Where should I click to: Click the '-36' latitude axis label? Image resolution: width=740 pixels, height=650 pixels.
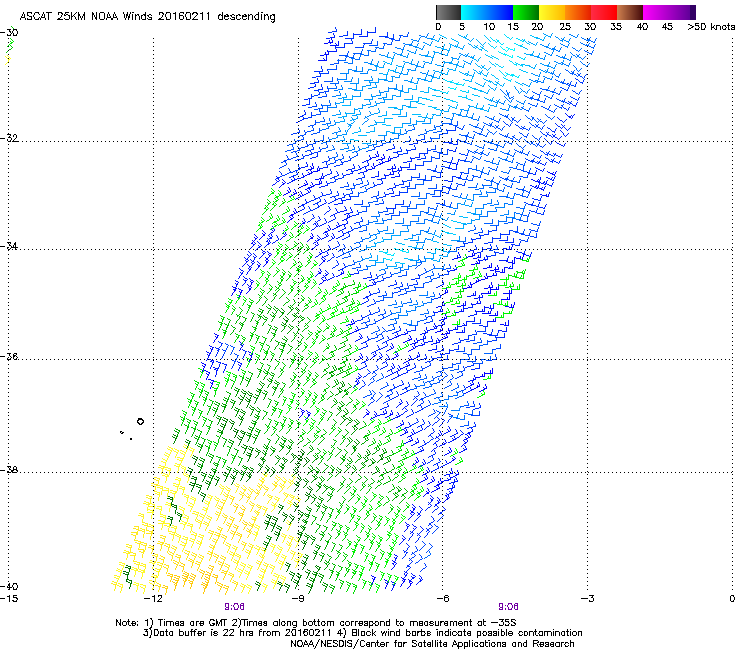tap(9, 356)
